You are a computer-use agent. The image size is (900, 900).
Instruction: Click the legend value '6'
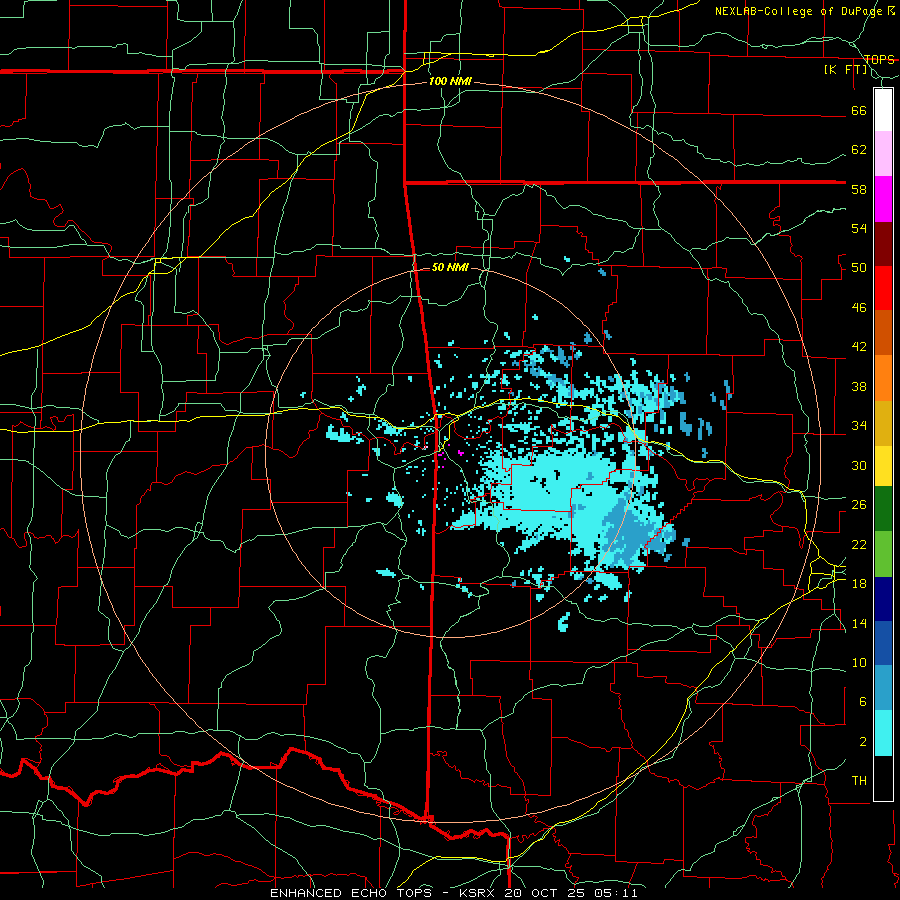coord(863,702)
